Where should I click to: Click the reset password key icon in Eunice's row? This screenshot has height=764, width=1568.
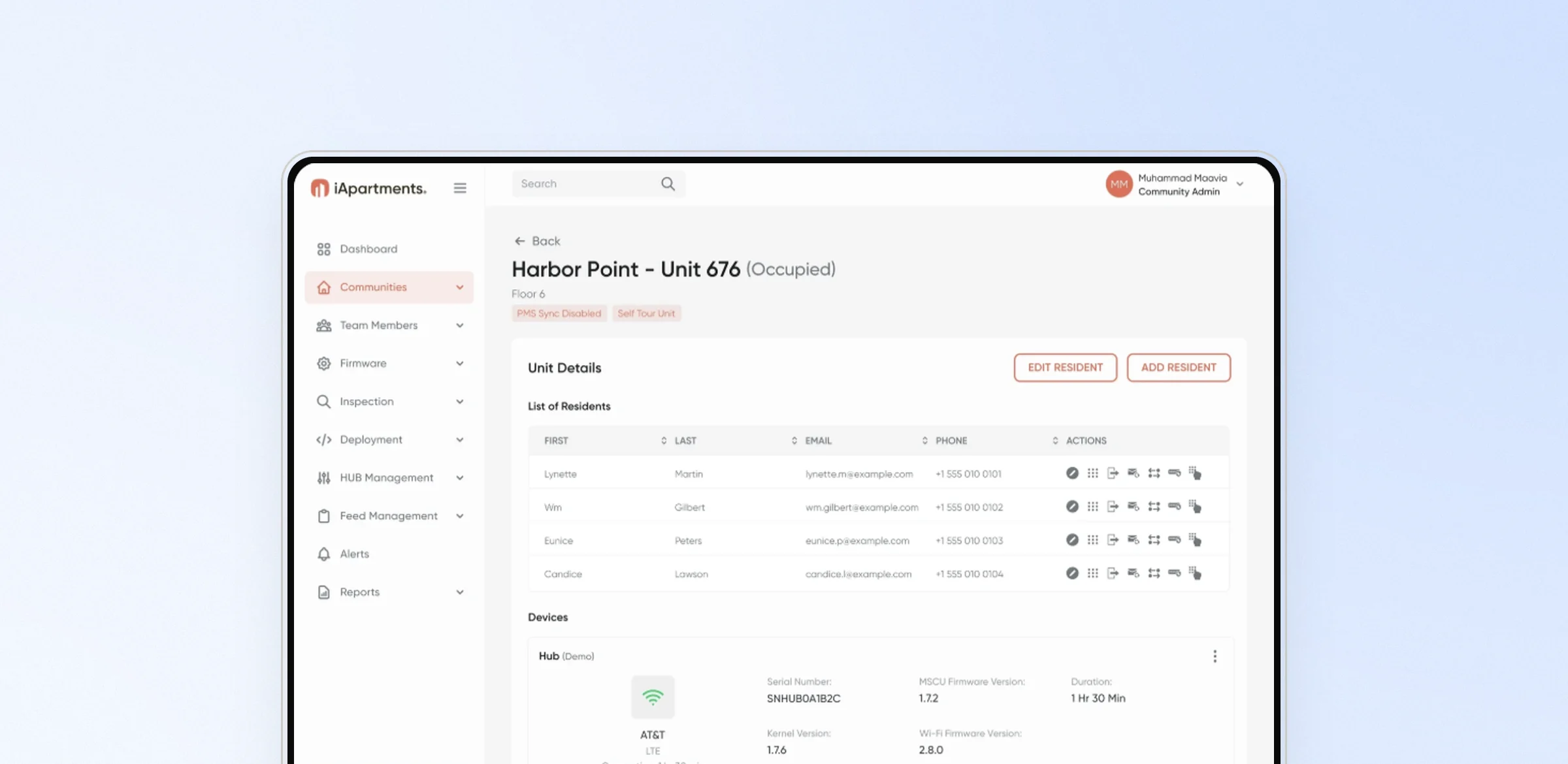click(x=1174, y=539)
